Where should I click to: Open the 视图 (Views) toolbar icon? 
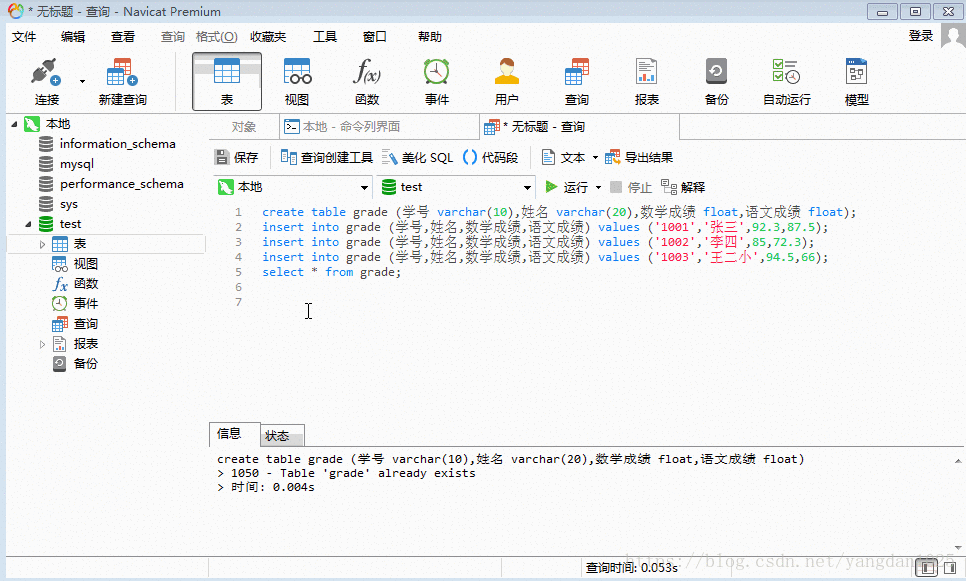[296, 79]
